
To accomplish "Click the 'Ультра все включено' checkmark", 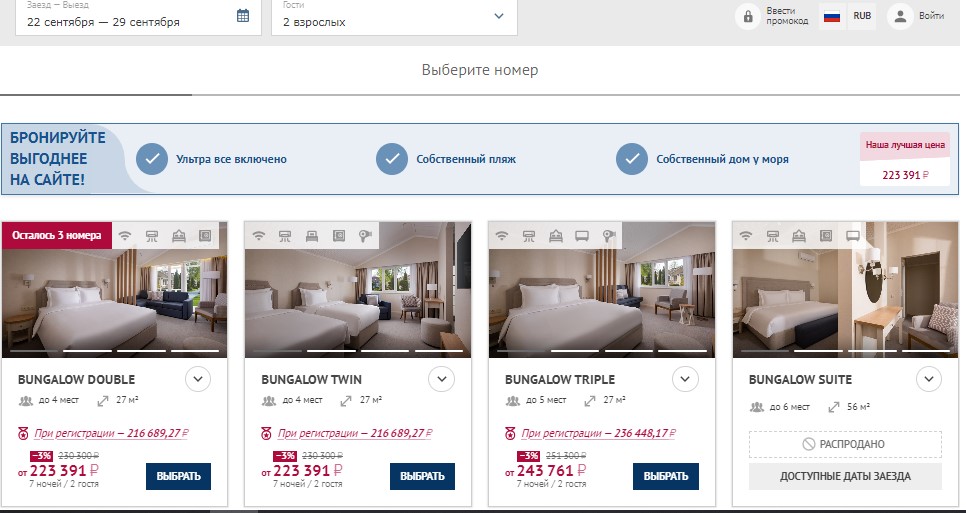I will [x=152, y=159].
